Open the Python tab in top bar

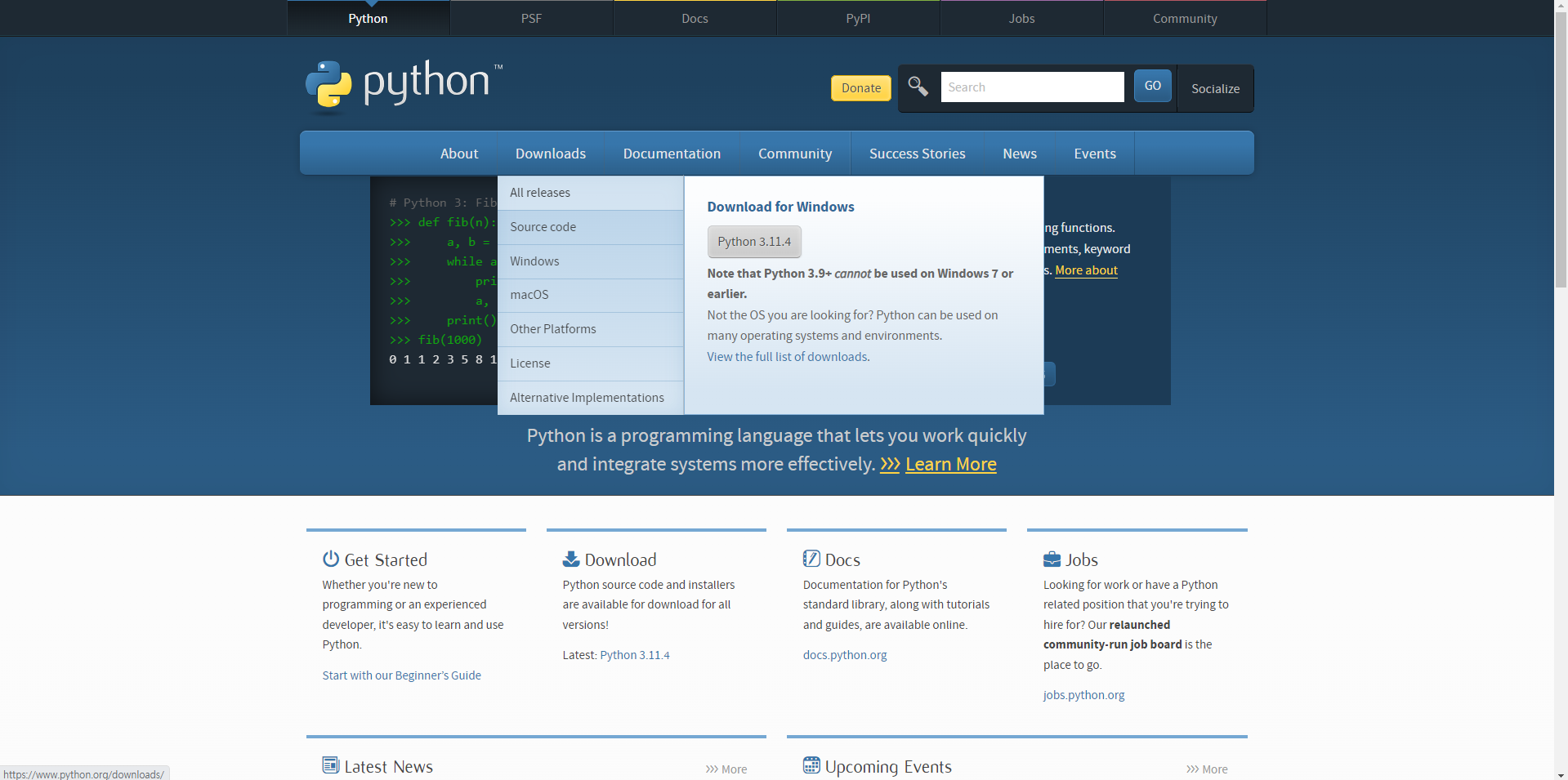click(369, 18)
